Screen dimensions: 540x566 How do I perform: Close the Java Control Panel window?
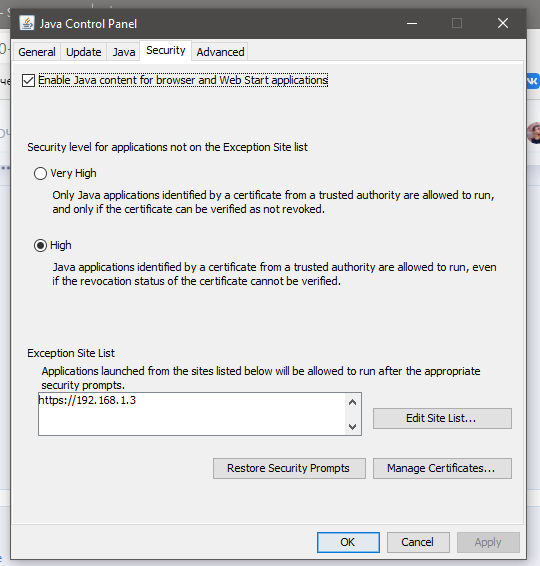(503, 23)
